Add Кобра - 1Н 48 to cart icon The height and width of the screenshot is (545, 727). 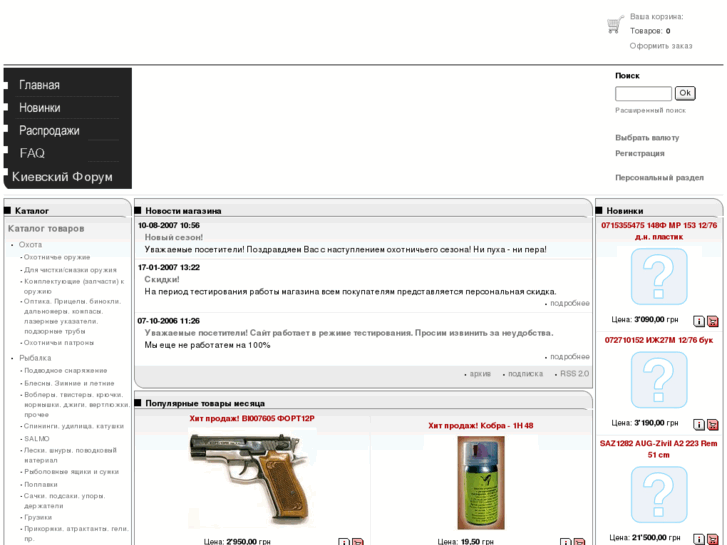[579, 542]
